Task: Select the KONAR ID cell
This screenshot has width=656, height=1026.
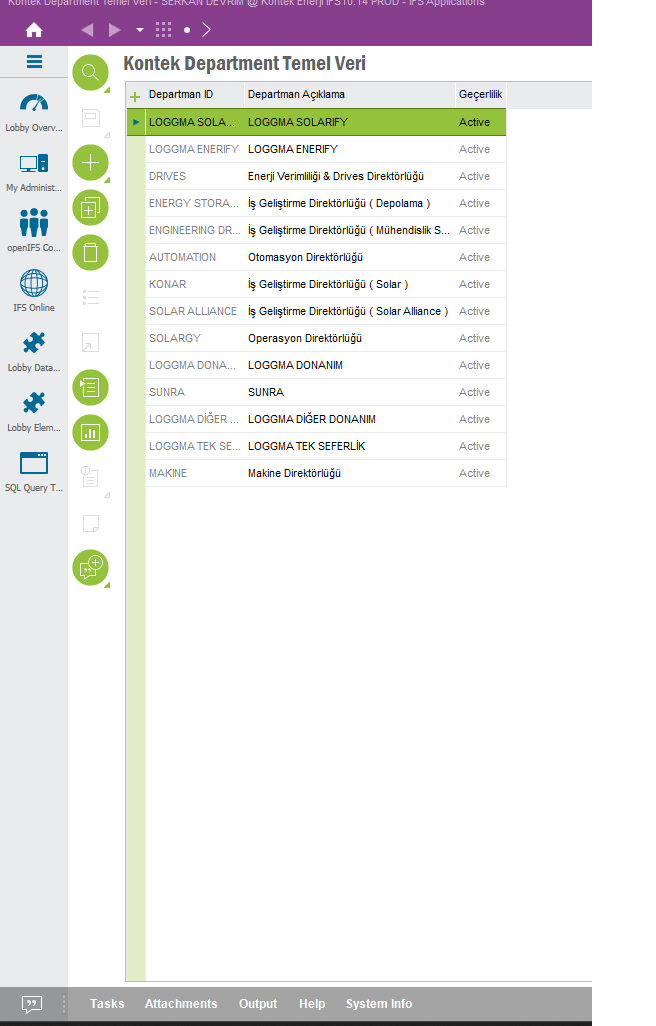Action: 195,284
